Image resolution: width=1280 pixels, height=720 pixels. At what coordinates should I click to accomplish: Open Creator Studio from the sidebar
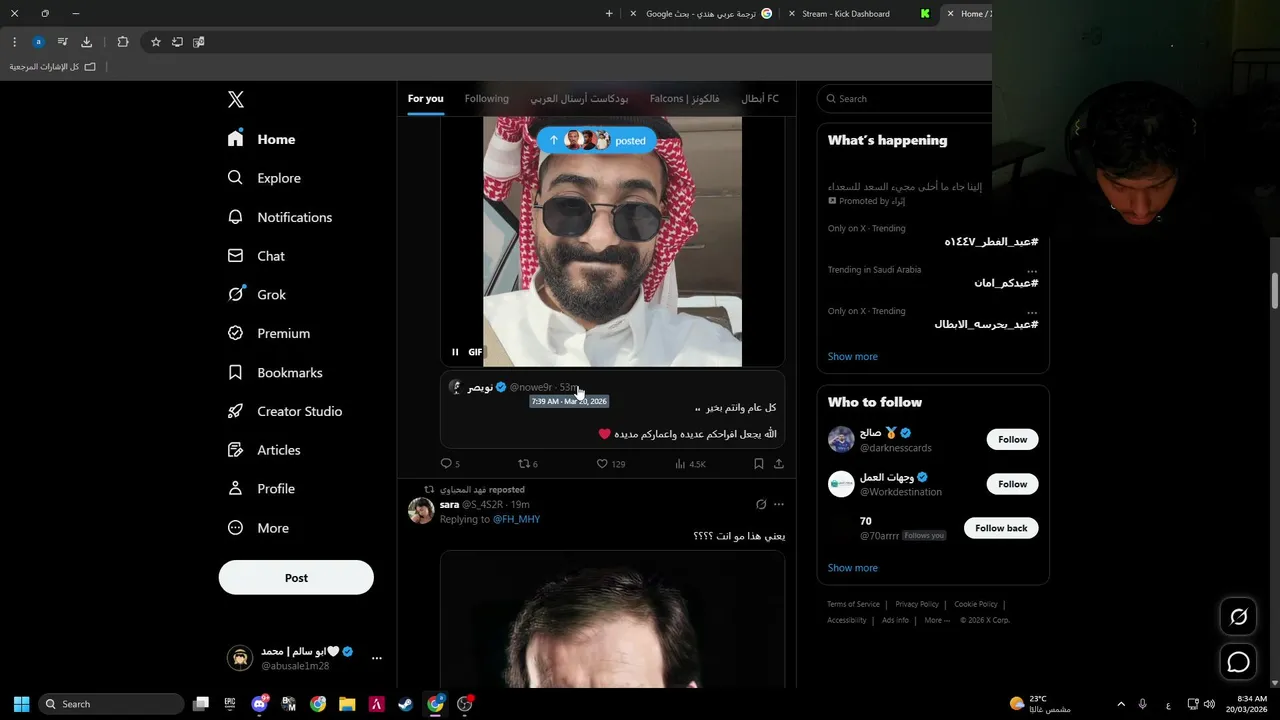(285, 411)
